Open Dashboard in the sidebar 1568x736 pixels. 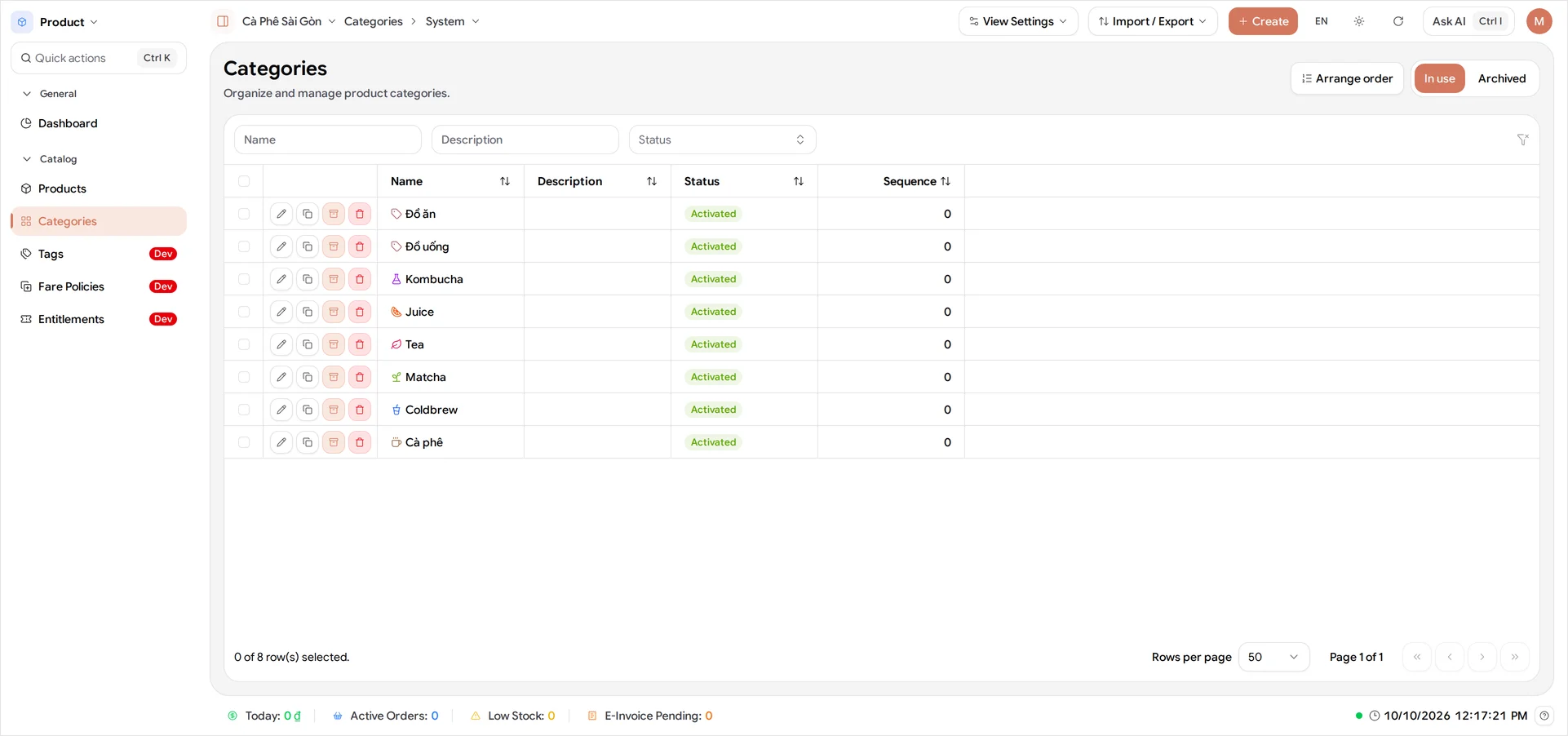(99, 123)
